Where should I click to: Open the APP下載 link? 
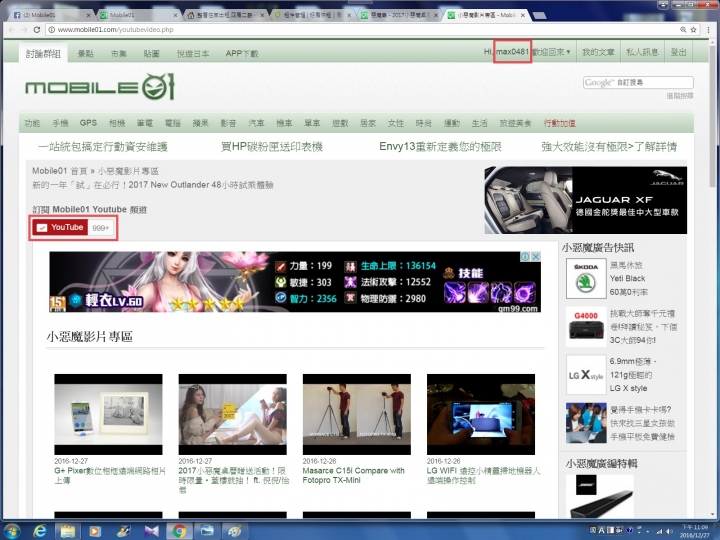coord(242,54)
